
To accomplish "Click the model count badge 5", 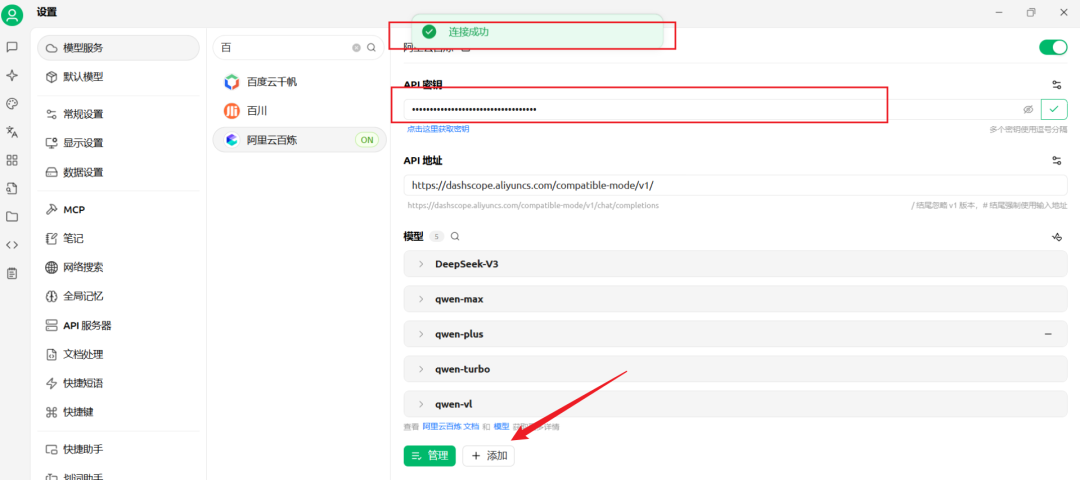I will (x=436, y=236).
